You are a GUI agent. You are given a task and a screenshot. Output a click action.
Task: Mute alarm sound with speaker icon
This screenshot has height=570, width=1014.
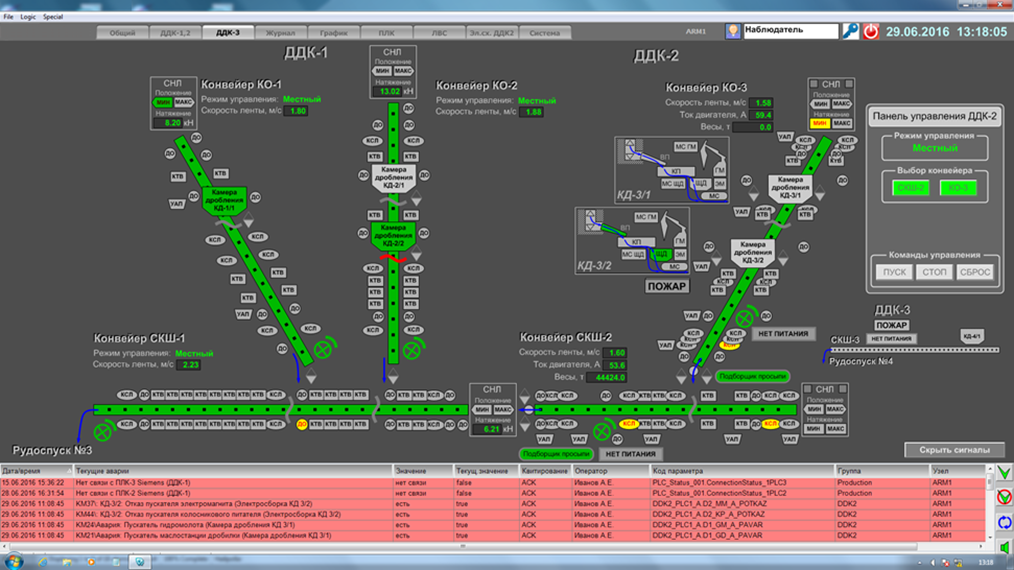point(1004,547)
